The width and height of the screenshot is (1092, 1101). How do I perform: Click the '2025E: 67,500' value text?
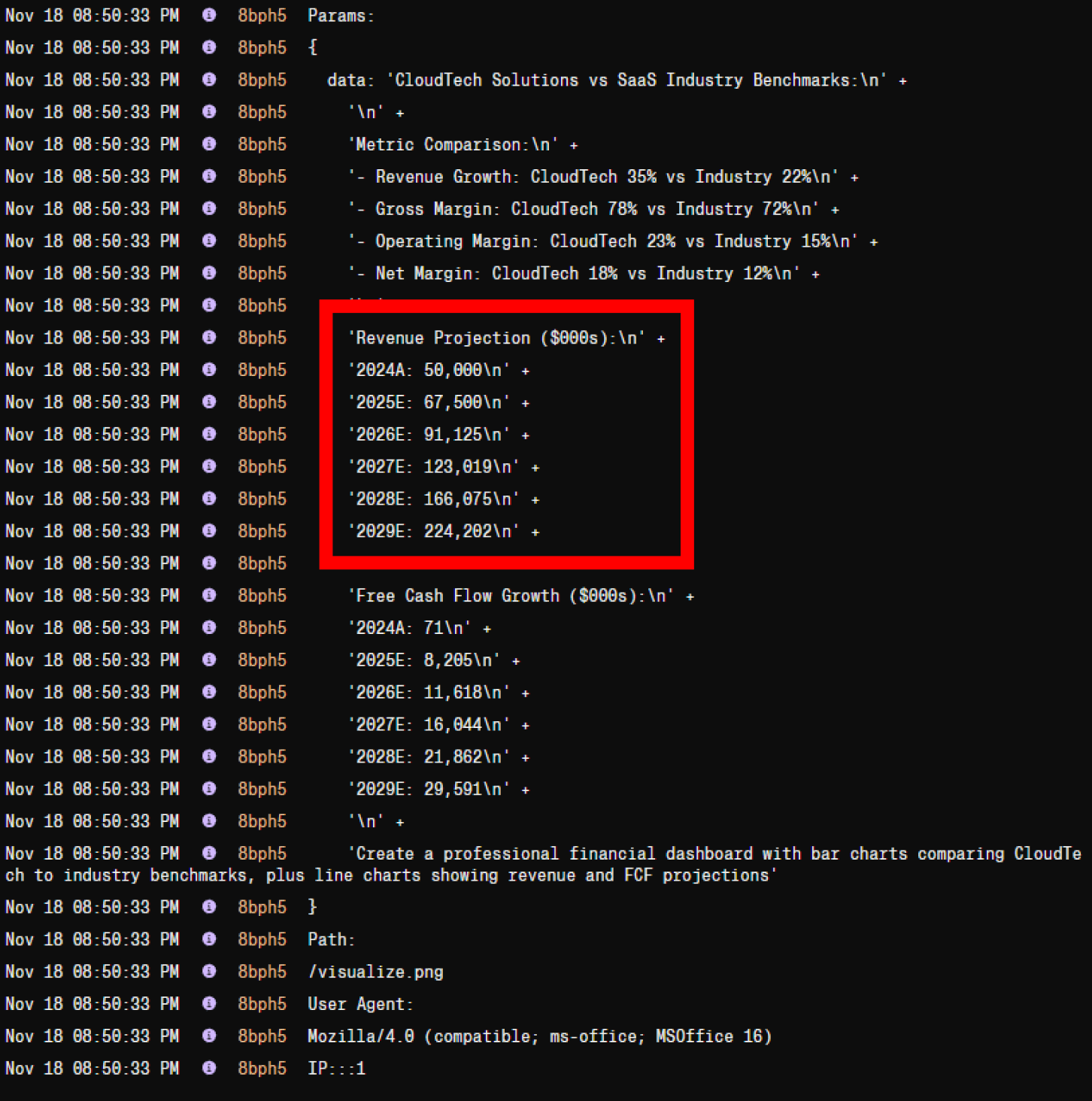[419, 402]
